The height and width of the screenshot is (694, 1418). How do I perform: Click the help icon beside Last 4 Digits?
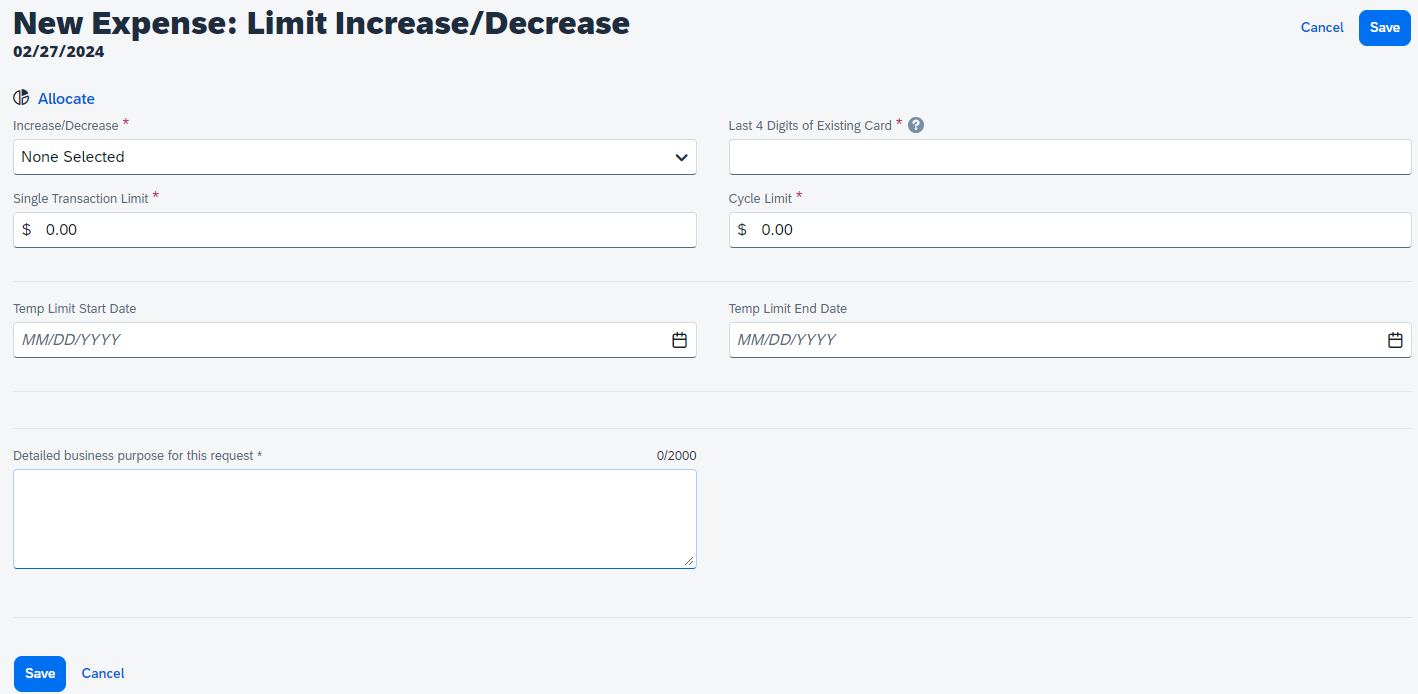tap(915, 125)
